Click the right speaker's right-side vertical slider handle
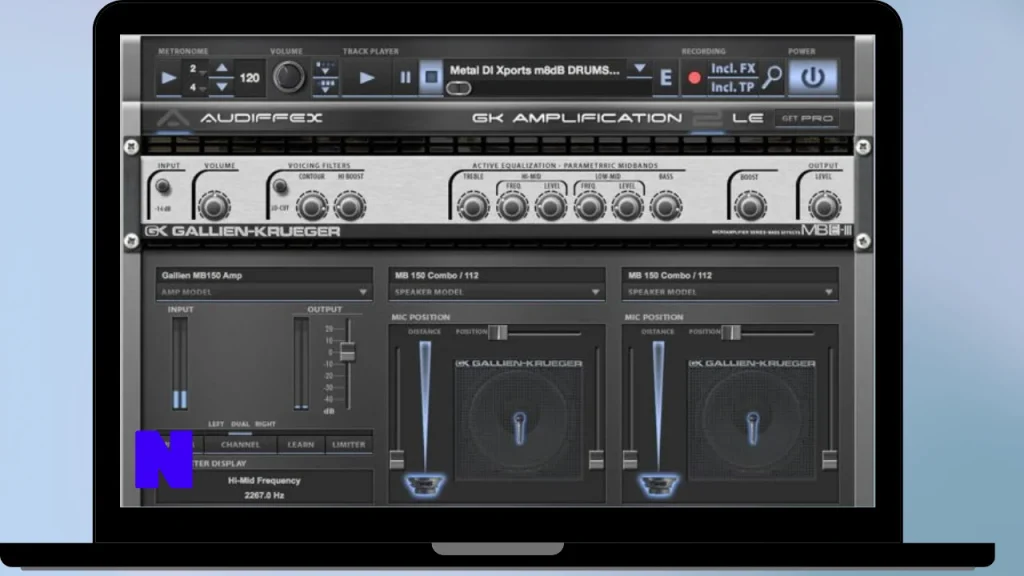 click(x=829, y=460)
